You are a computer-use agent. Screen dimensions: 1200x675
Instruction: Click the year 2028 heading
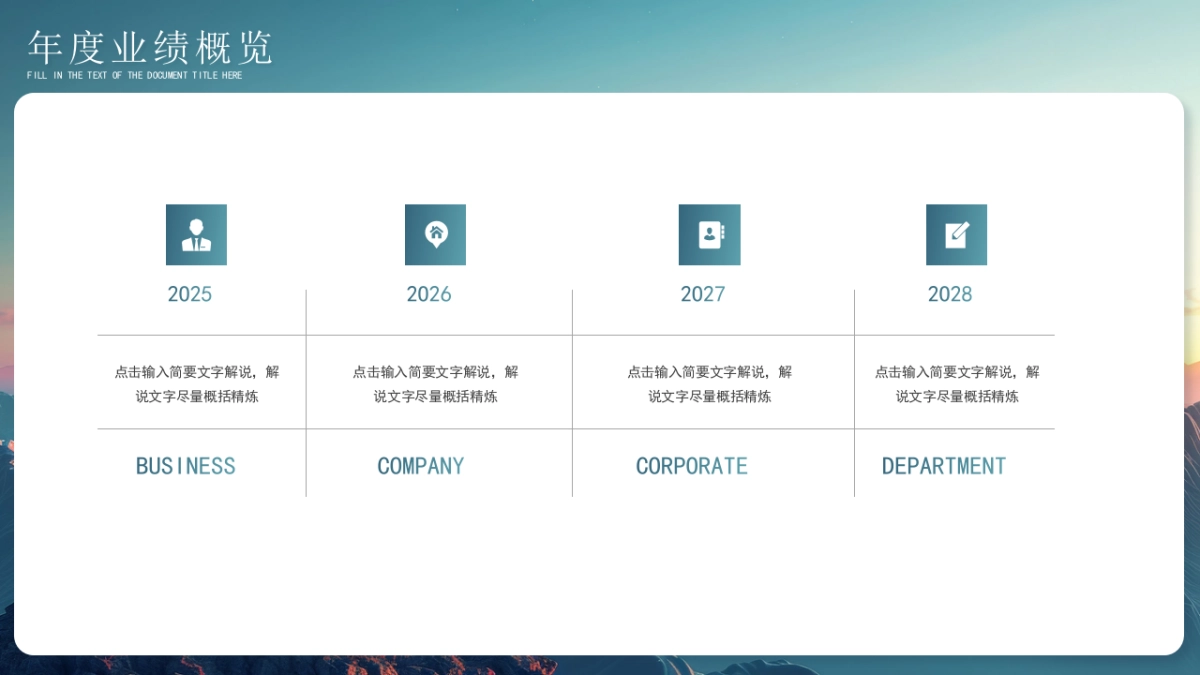[x=951, y=294]
